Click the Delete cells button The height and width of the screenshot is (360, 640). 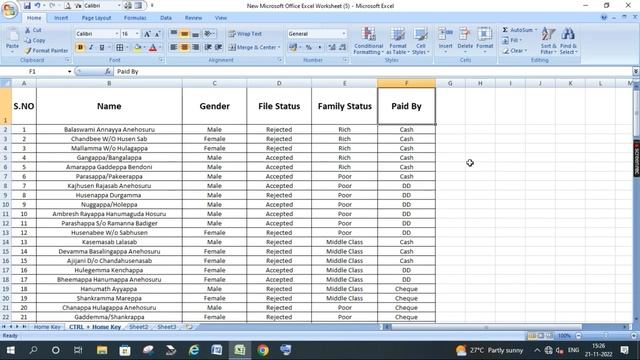(x=465, y=40)
